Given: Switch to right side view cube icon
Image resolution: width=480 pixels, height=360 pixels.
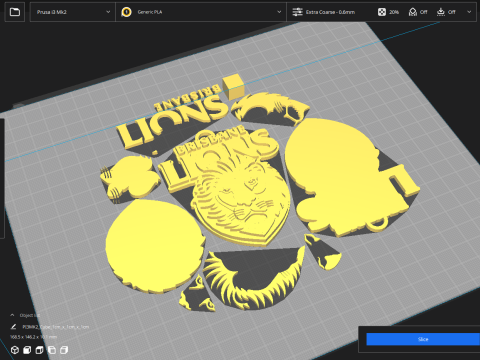Looking at the screenshot, I should tap(64, 350).
